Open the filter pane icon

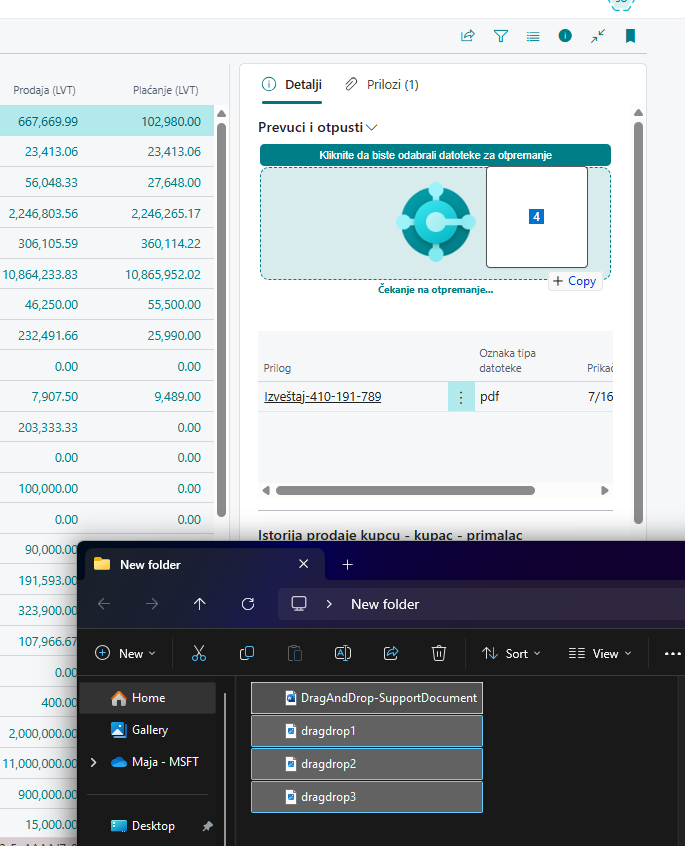click(501, 36)
